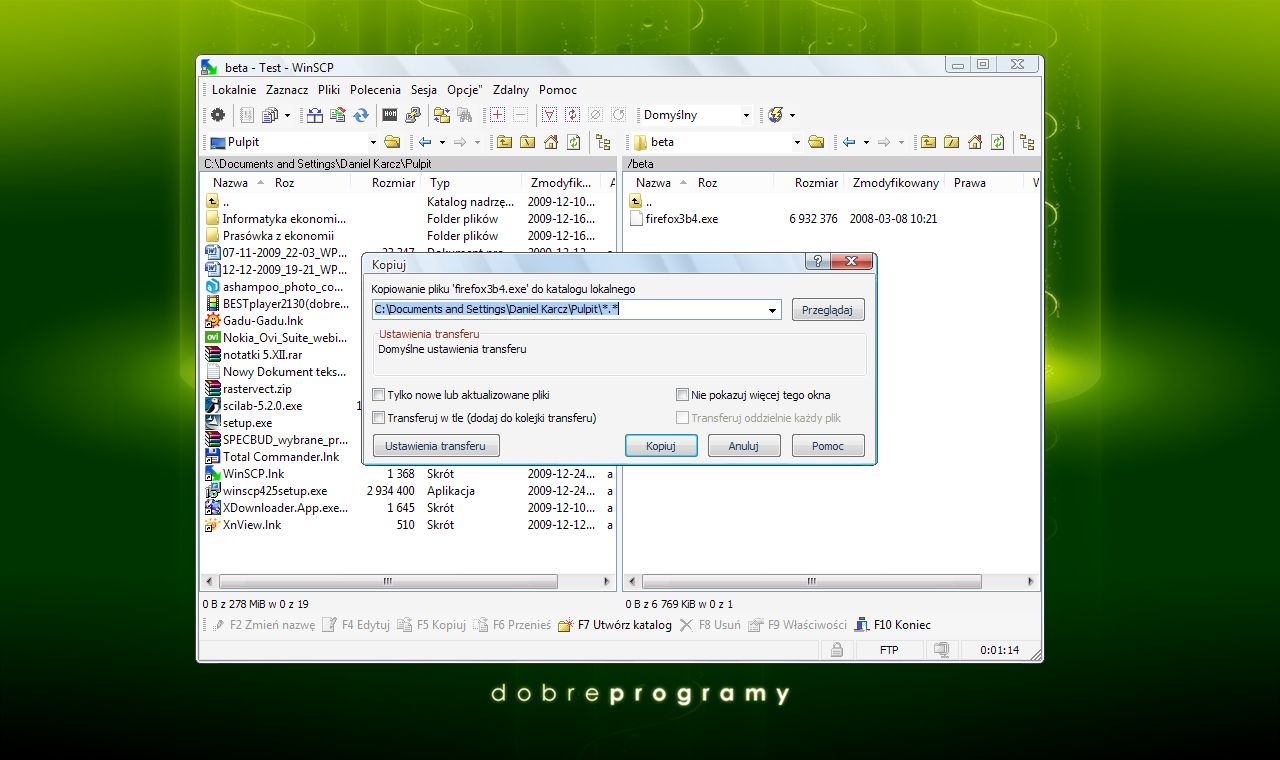Enable 'Transferuj w tle' checkbox
Image resolution: width=1280 pixels, height=760 pixels.
coord(379,418)
